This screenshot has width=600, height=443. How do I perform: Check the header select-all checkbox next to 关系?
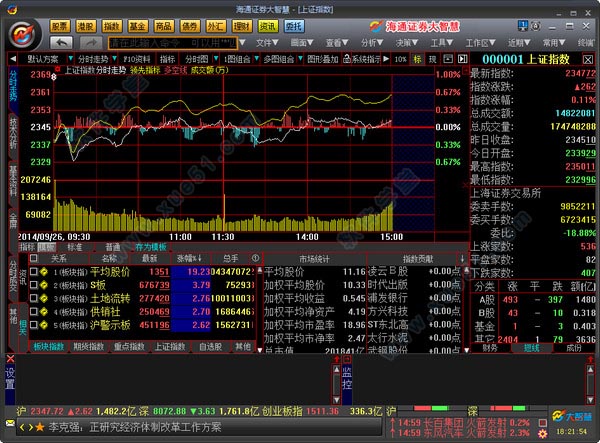(x=34, y=258)
